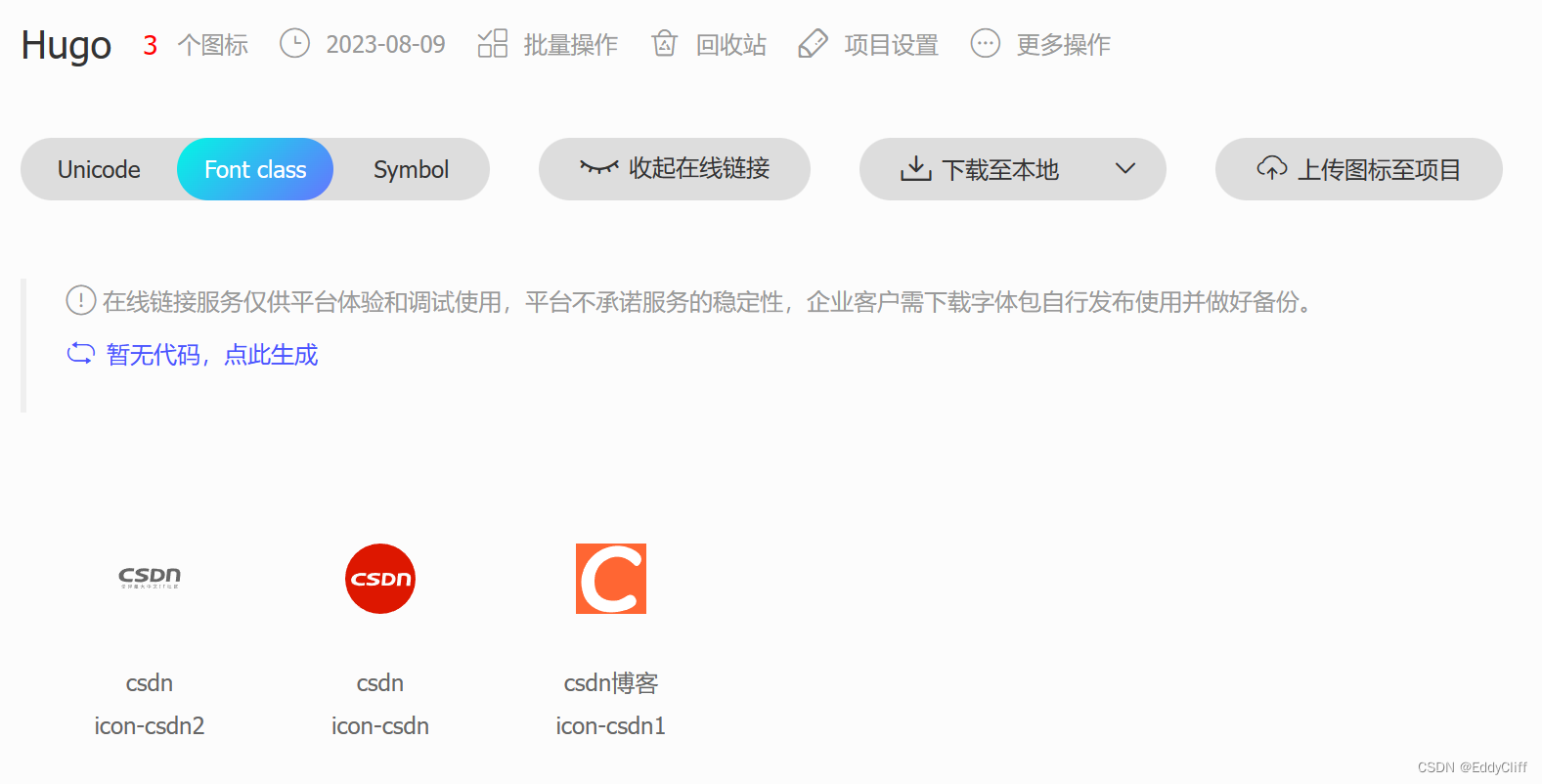1542x784 pixels.
Task: Click the icon-csdn class name
Action: click(x=380, y=725)
